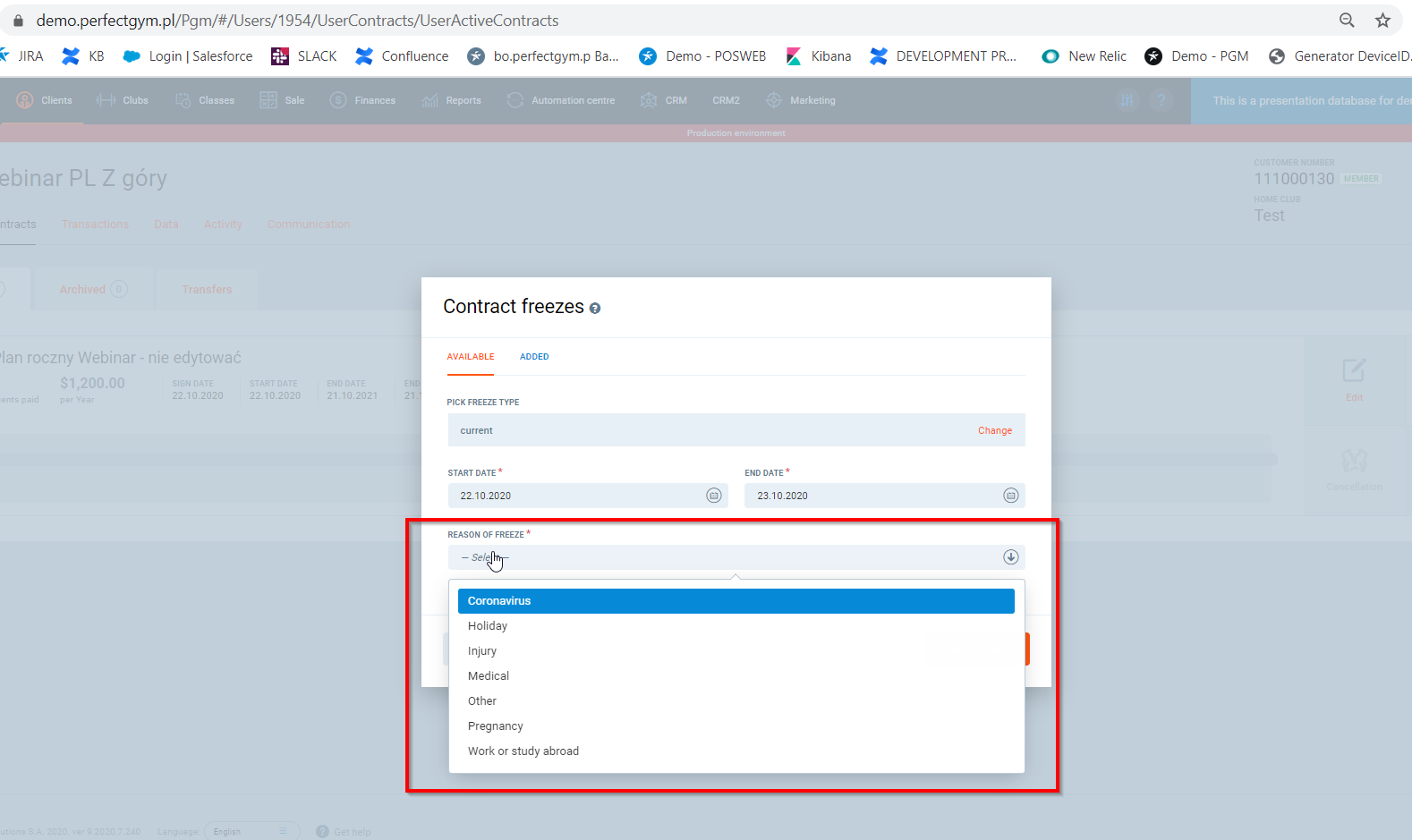This screenshot has width=1412, height=840.
Task: Select Work or study abroad option
Action: pos(523,751)
